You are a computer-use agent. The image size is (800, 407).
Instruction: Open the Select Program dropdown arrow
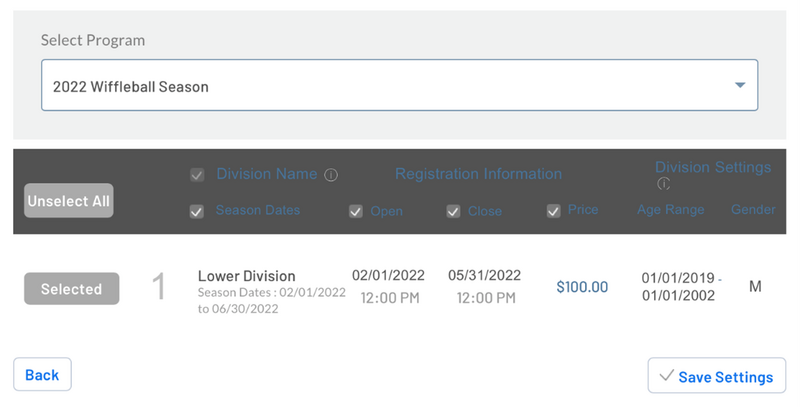(740, 86)
